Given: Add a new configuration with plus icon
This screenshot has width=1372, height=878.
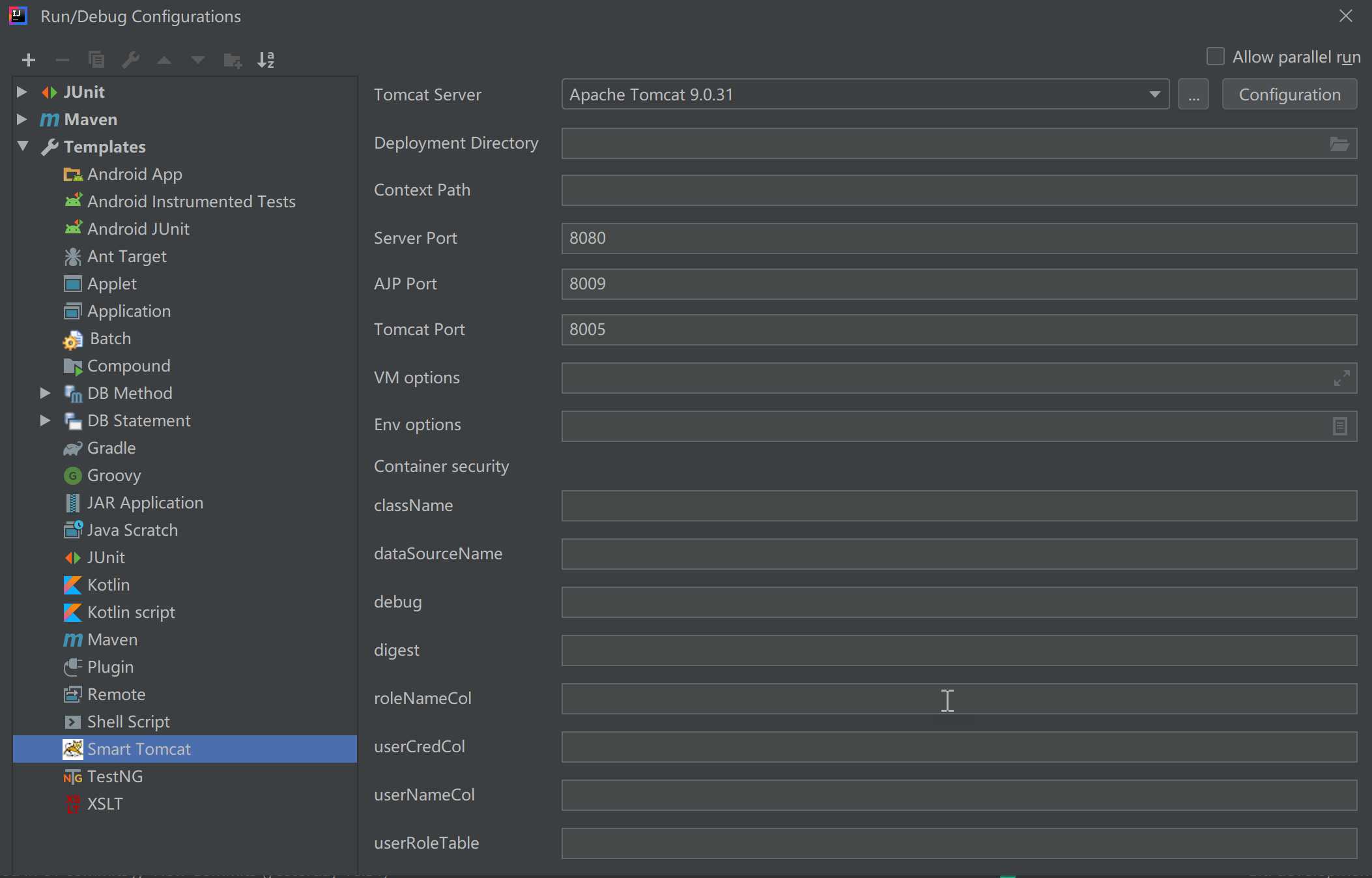Looking at the screenshot, I should coord(29,60).
